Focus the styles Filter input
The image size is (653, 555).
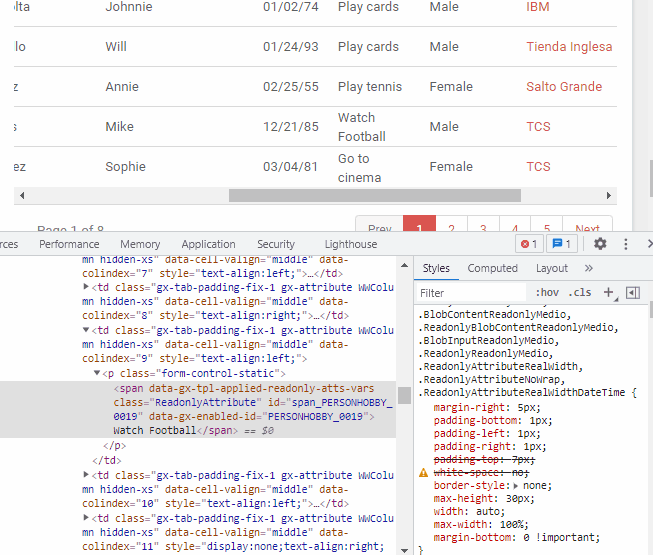click(471, 293)
